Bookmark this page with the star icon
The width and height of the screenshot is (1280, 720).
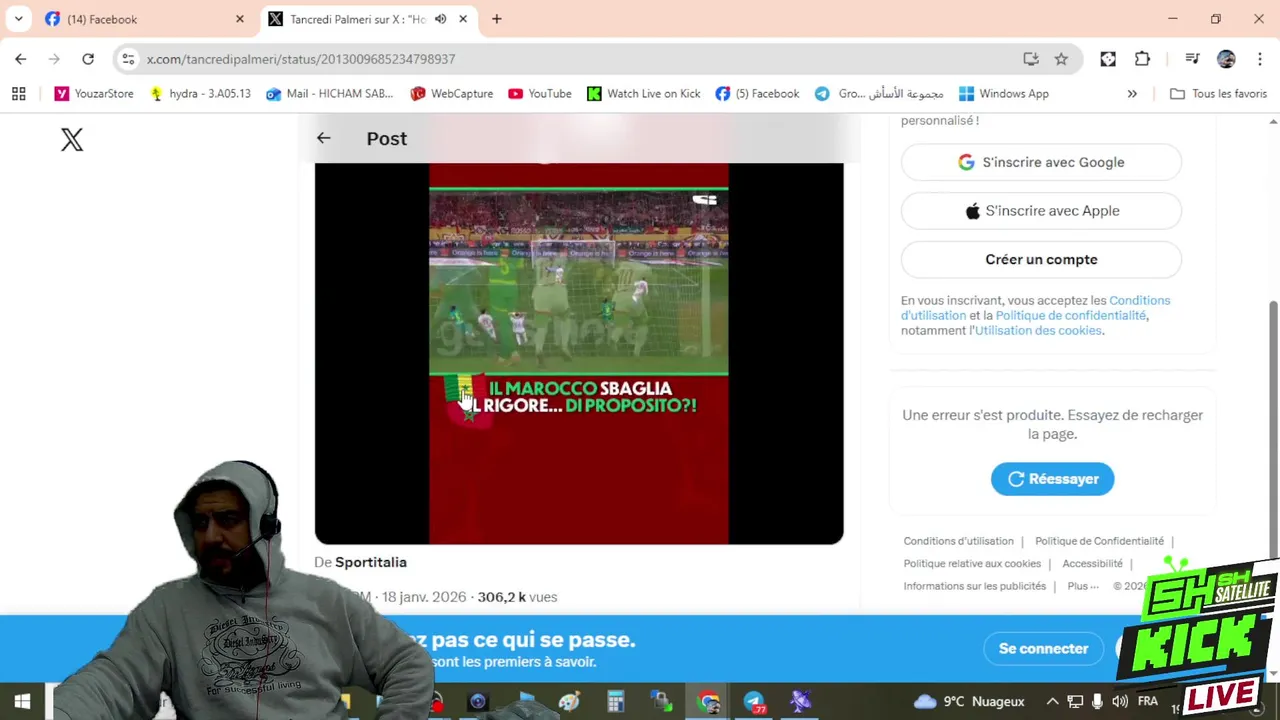click(1061, 59)
